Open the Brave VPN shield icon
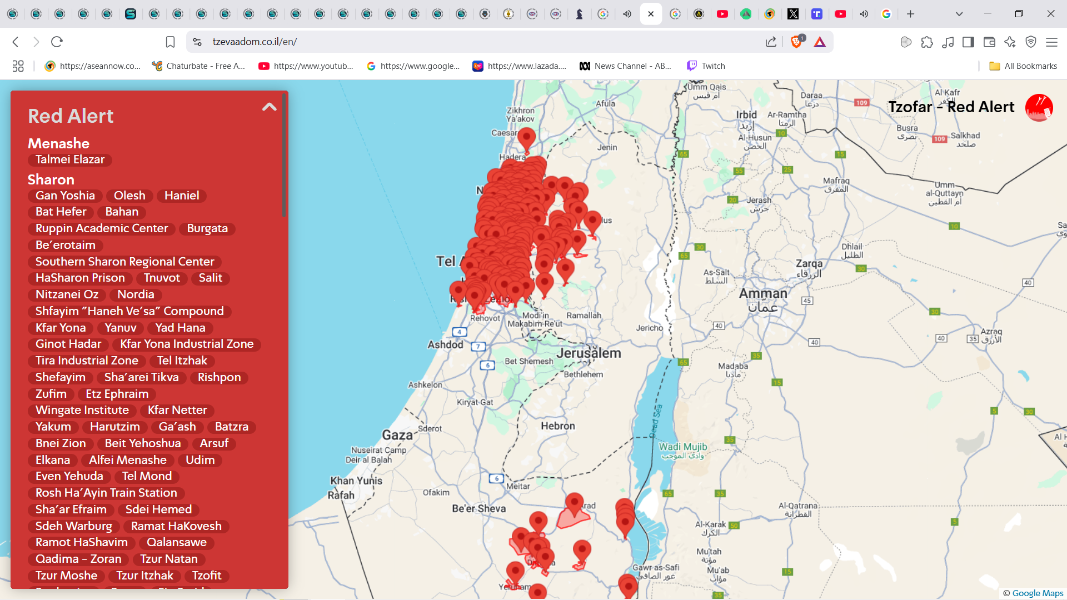This screenshot has width=1067, height=600. point(1031,41)
